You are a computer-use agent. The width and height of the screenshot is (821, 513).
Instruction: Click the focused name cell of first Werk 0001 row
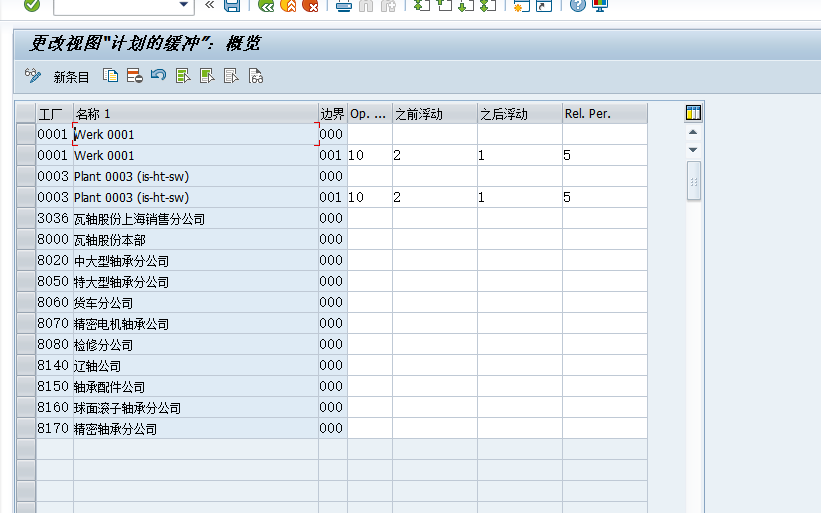(196, 135)
